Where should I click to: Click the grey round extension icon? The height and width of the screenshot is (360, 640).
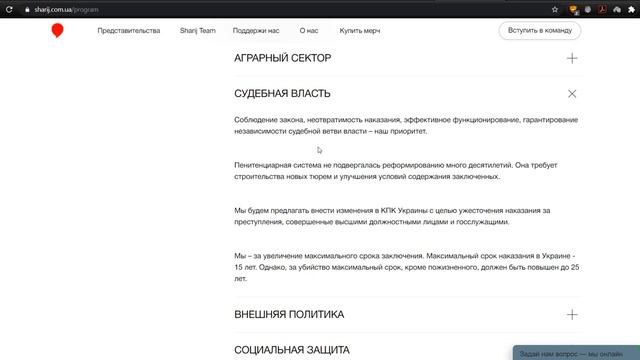(x=588, y=9)
